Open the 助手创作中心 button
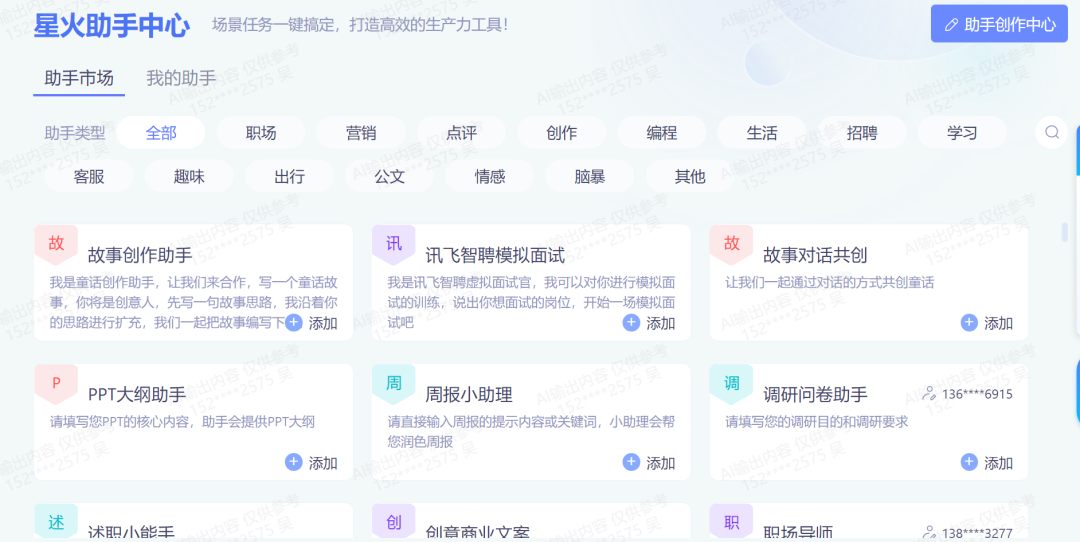Viewport: 1080px width, 542px height. point(999,24)
